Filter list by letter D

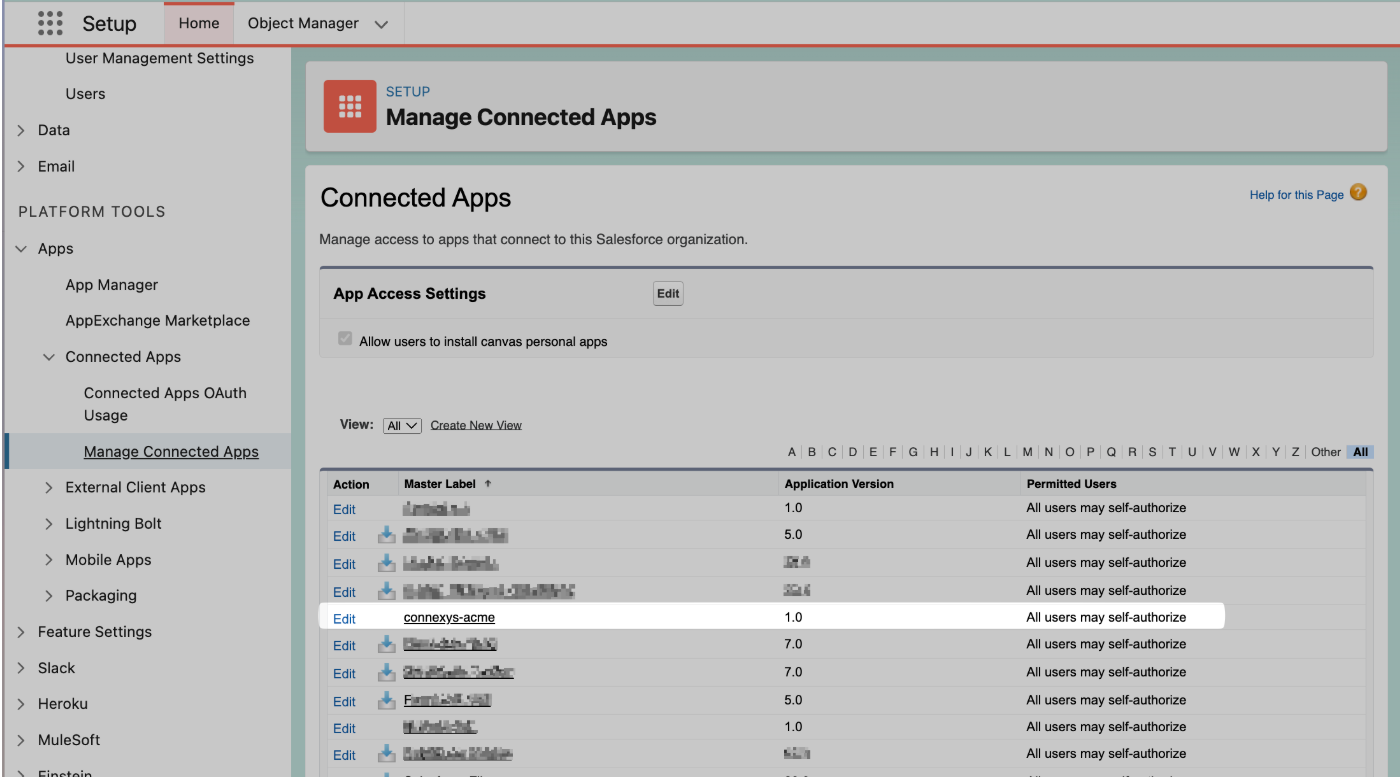pos(853,452)
